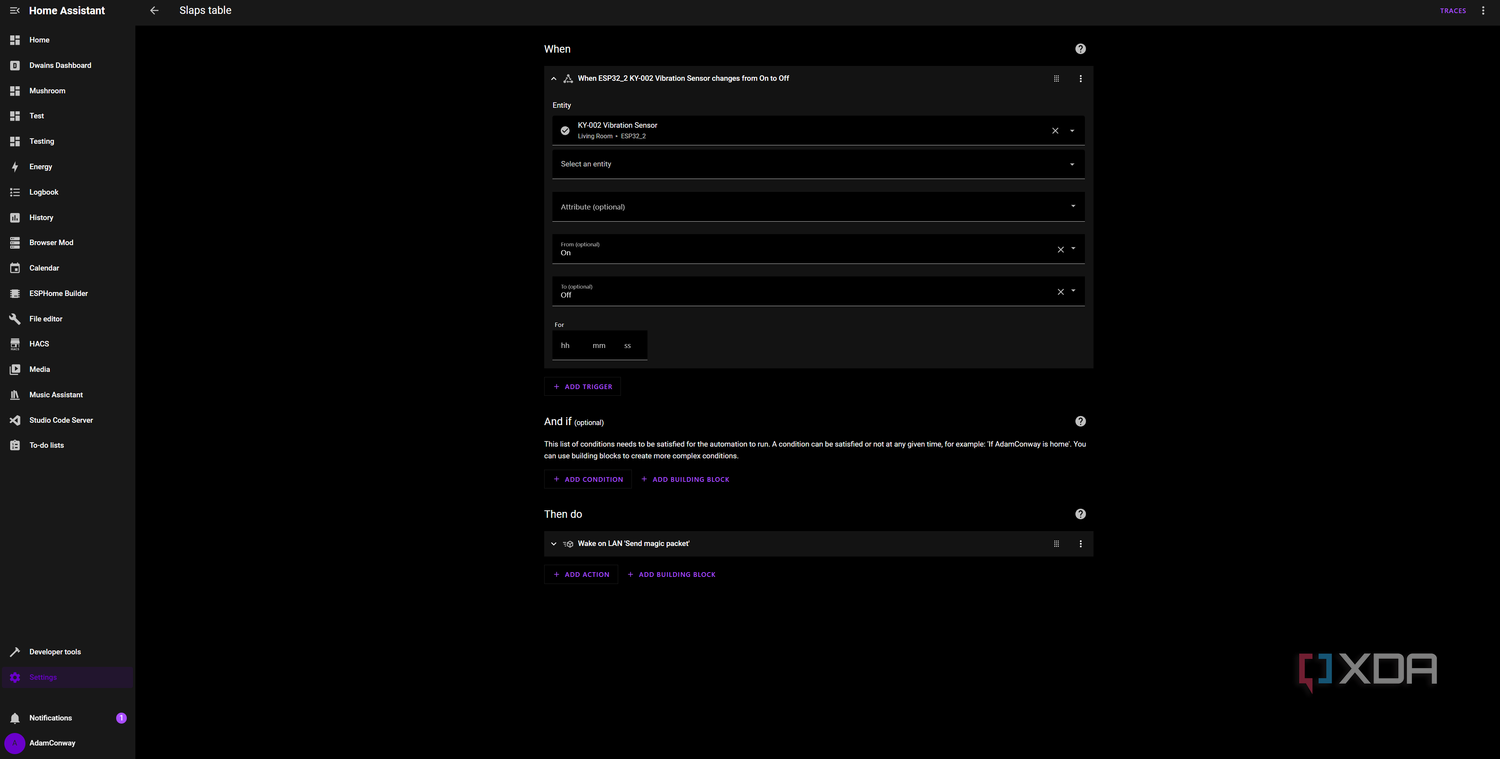The width and height of the screenshot is (1500, 759).
Task: Click the Add Trigger button
Action: coord(583,387)
